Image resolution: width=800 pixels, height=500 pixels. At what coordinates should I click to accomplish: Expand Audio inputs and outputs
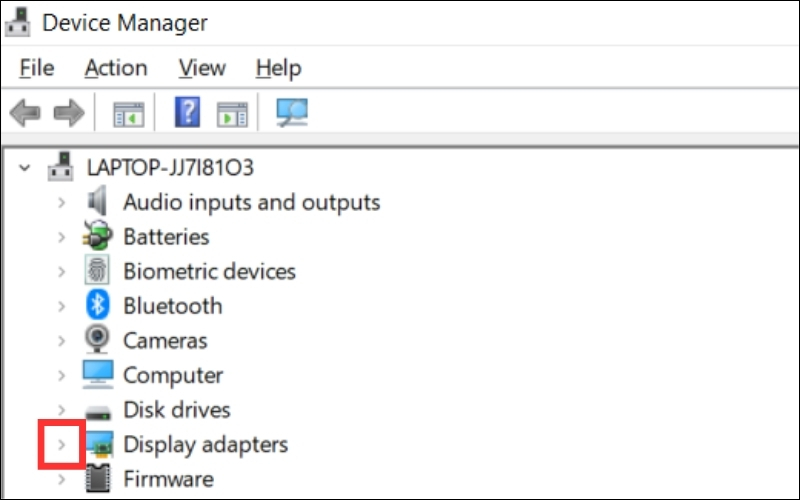click(x=61, y=203)
